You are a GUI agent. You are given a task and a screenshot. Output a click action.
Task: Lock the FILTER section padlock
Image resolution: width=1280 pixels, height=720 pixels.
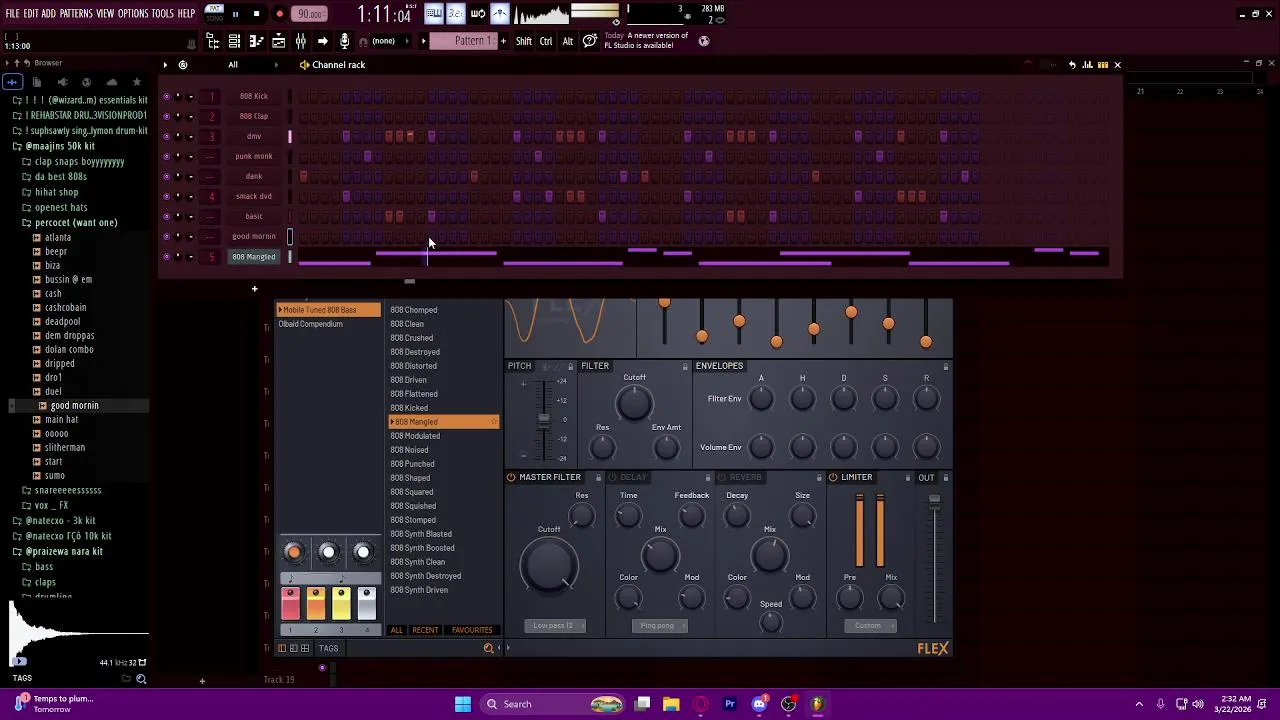coord(684,367)
